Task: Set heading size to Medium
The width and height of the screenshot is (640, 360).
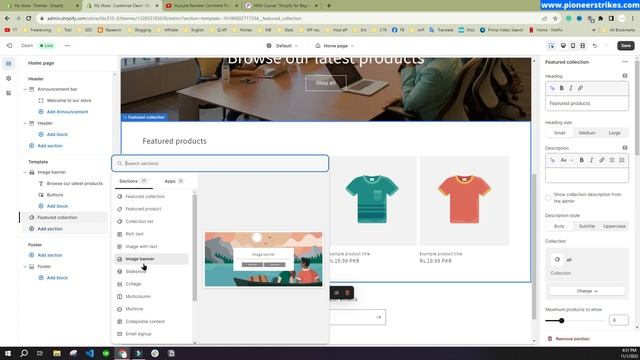Action: tap(587, 133)
